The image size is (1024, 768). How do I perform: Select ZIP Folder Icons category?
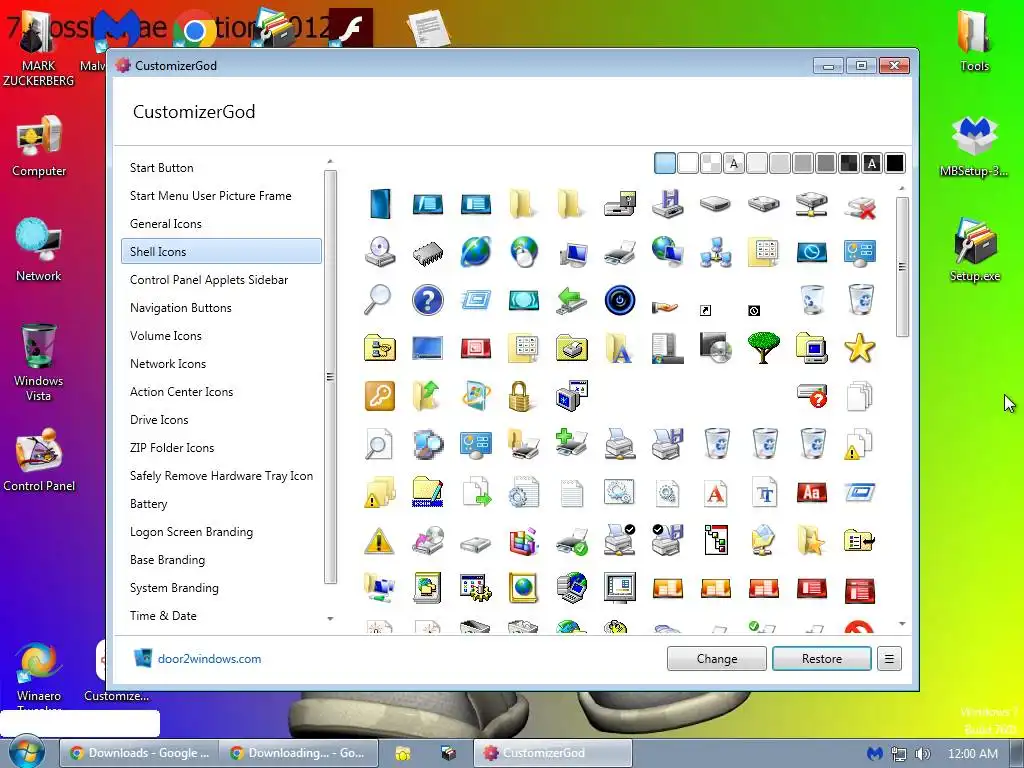click(172, 448)
